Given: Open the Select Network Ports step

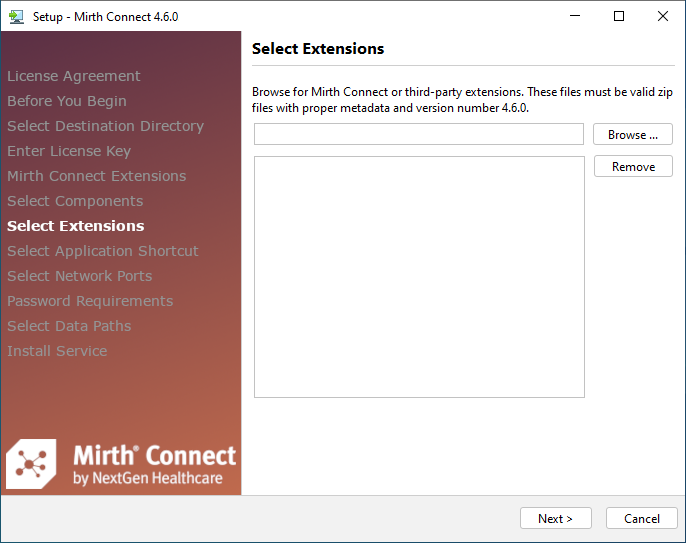Looking at the screenshot, I should (80, 276).
